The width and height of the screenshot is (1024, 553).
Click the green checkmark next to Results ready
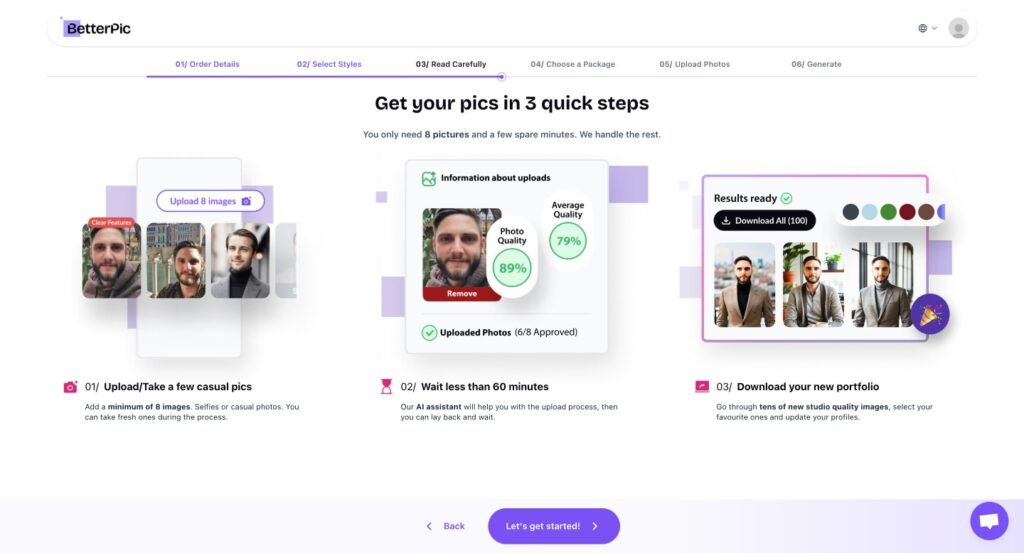786,198
